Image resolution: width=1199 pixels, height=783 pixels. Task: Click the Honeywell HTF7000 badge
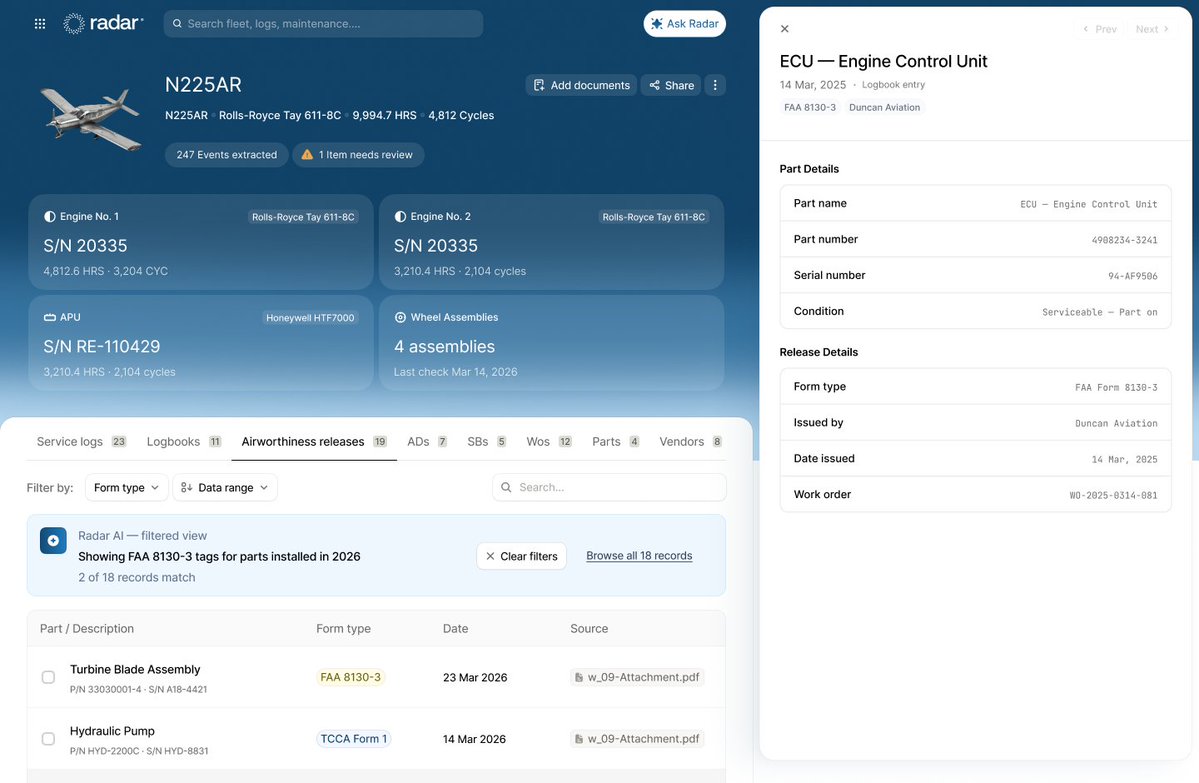pos(310,317)
